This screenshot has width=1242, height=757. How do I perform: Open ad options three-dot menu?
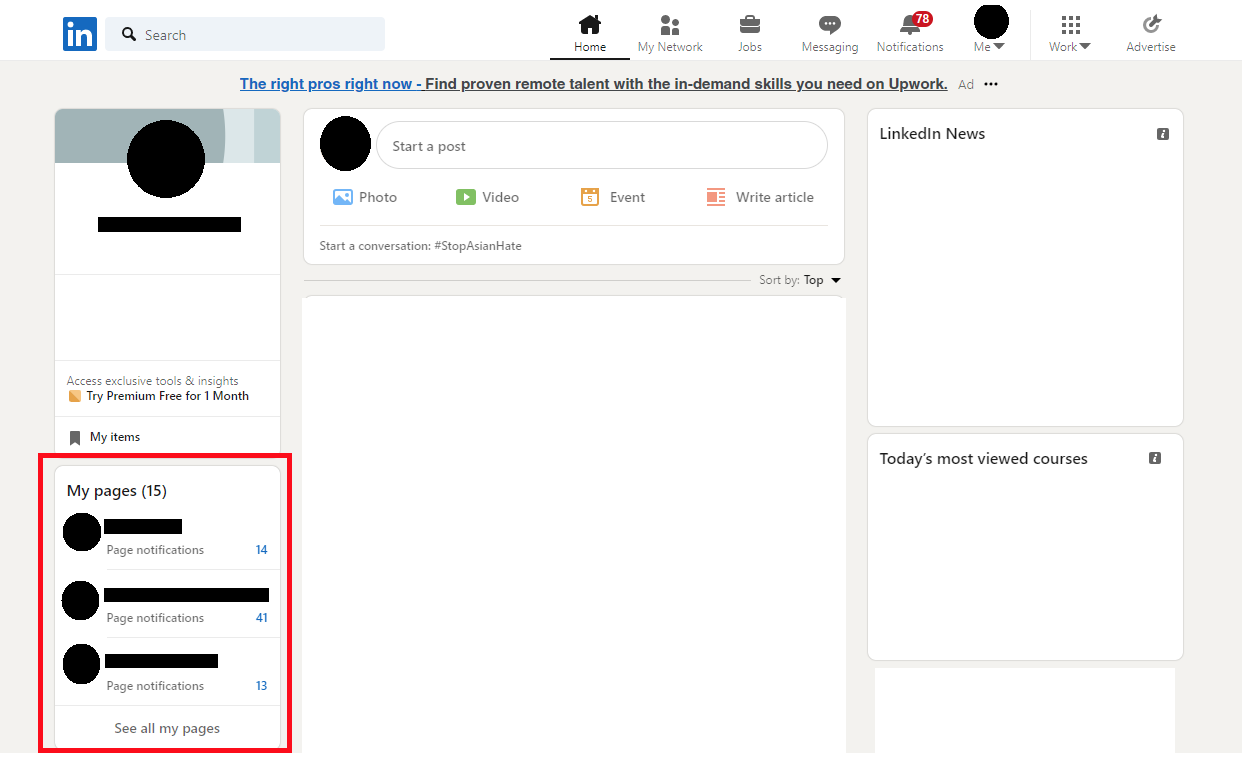click(x=991, y=84)
